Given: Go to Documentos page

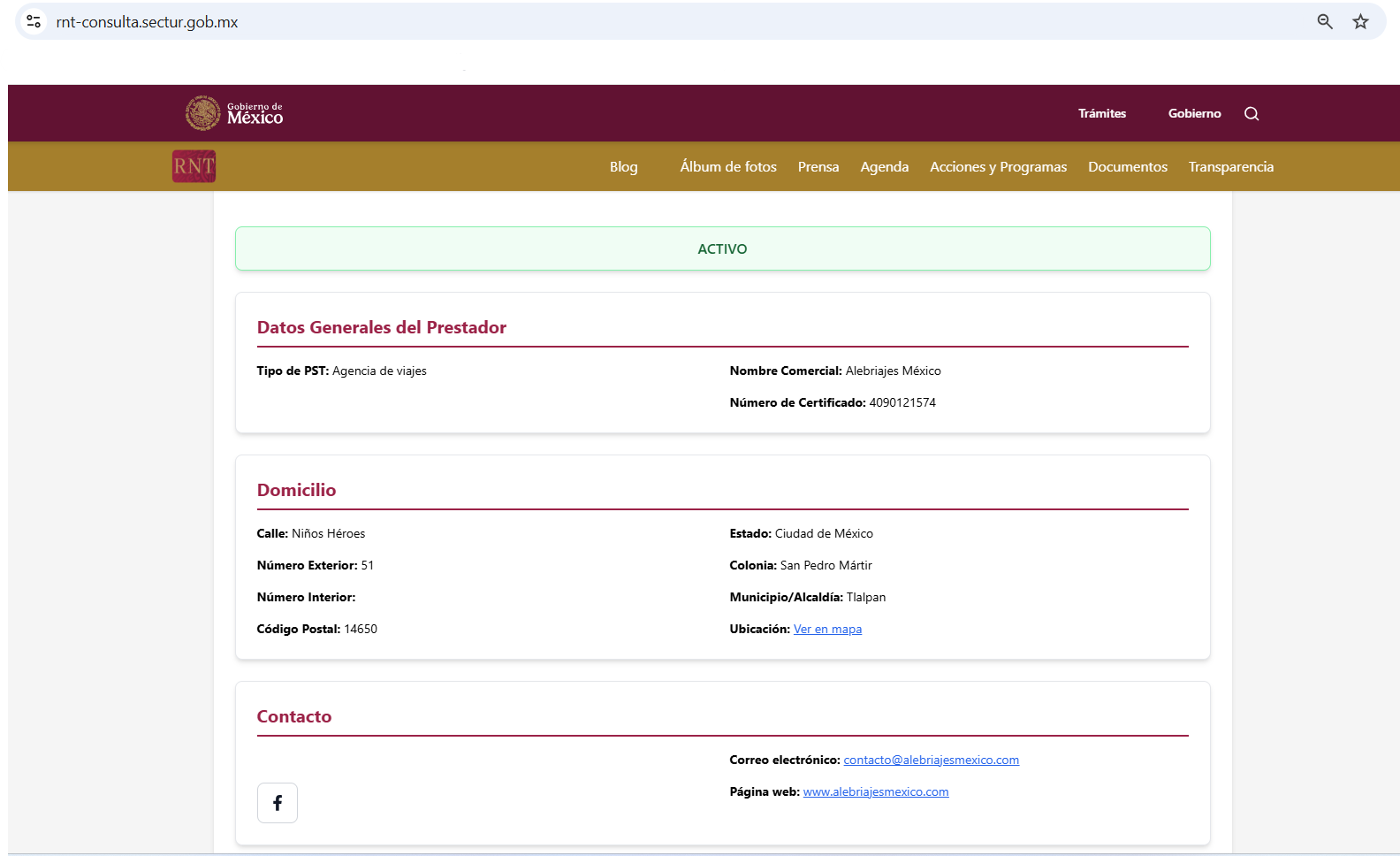Looking at the screenshot, I should (1127, 167).
